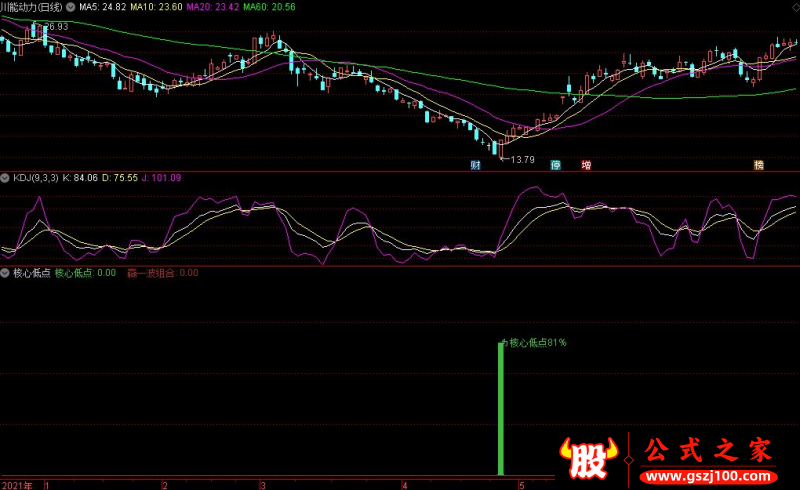Select the green MA60 20.56 label
Image resolution: width=800 pixels, height=490 pixels.
tap(269, 7)
